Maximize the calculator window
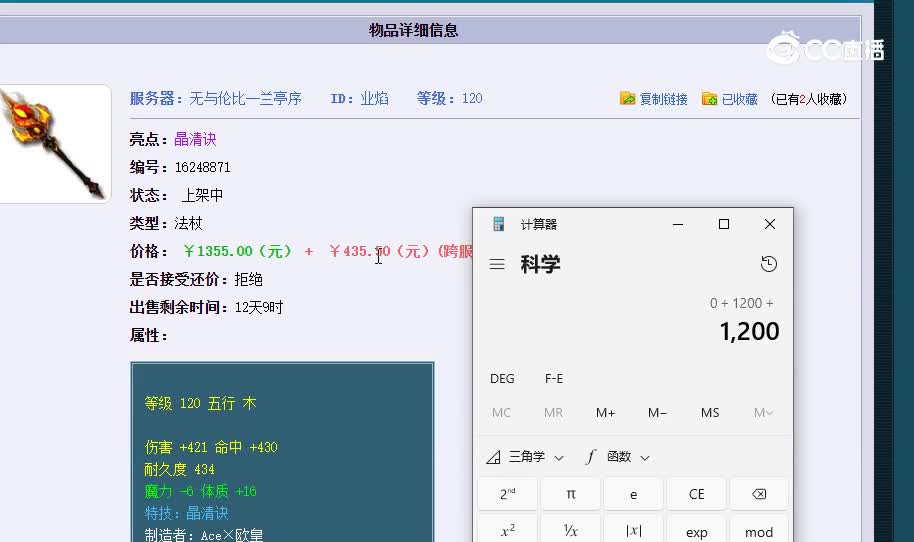914x542 pixels. click(x=724, y=224)
